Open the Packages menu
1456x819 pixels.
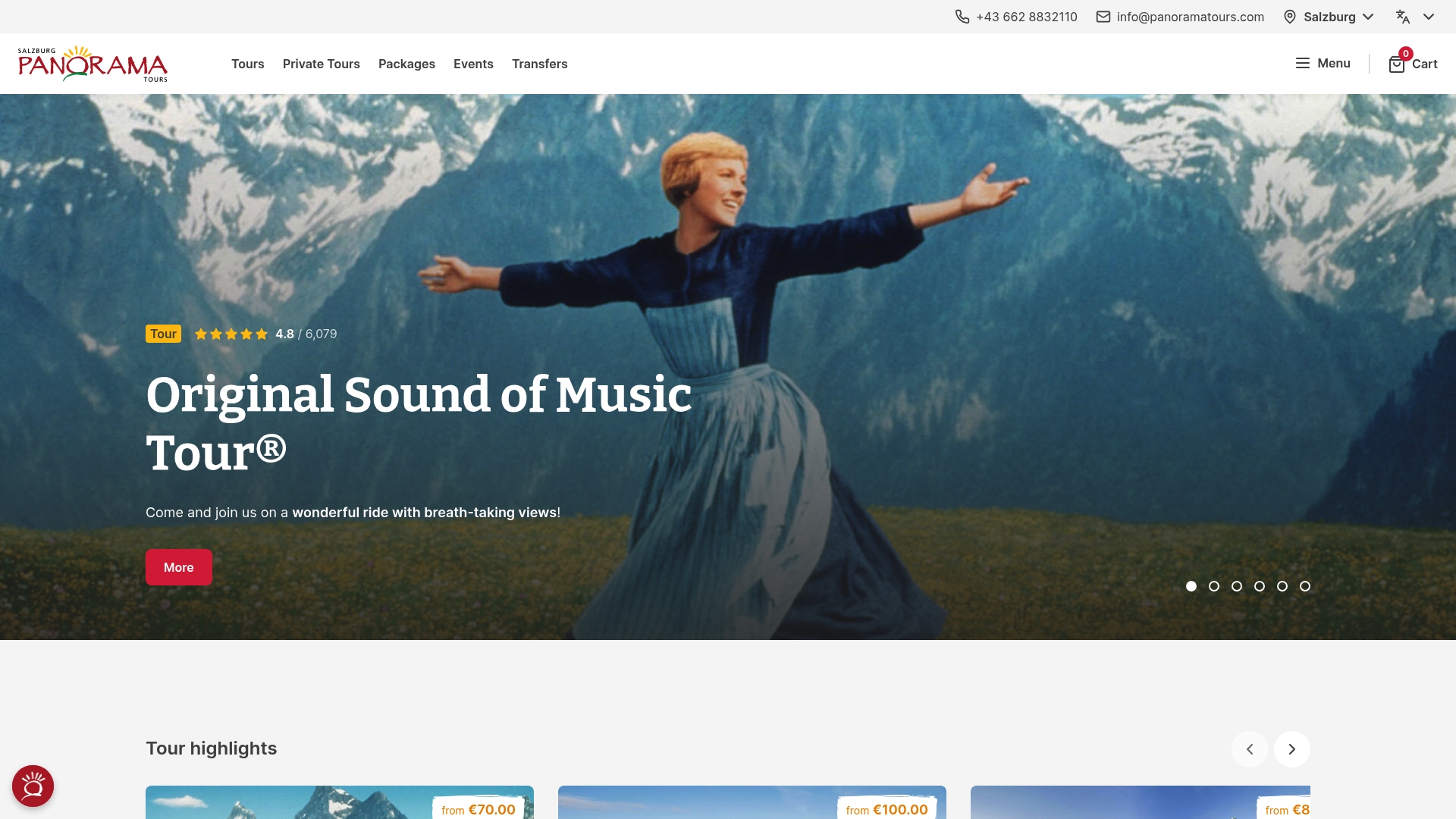406,64
